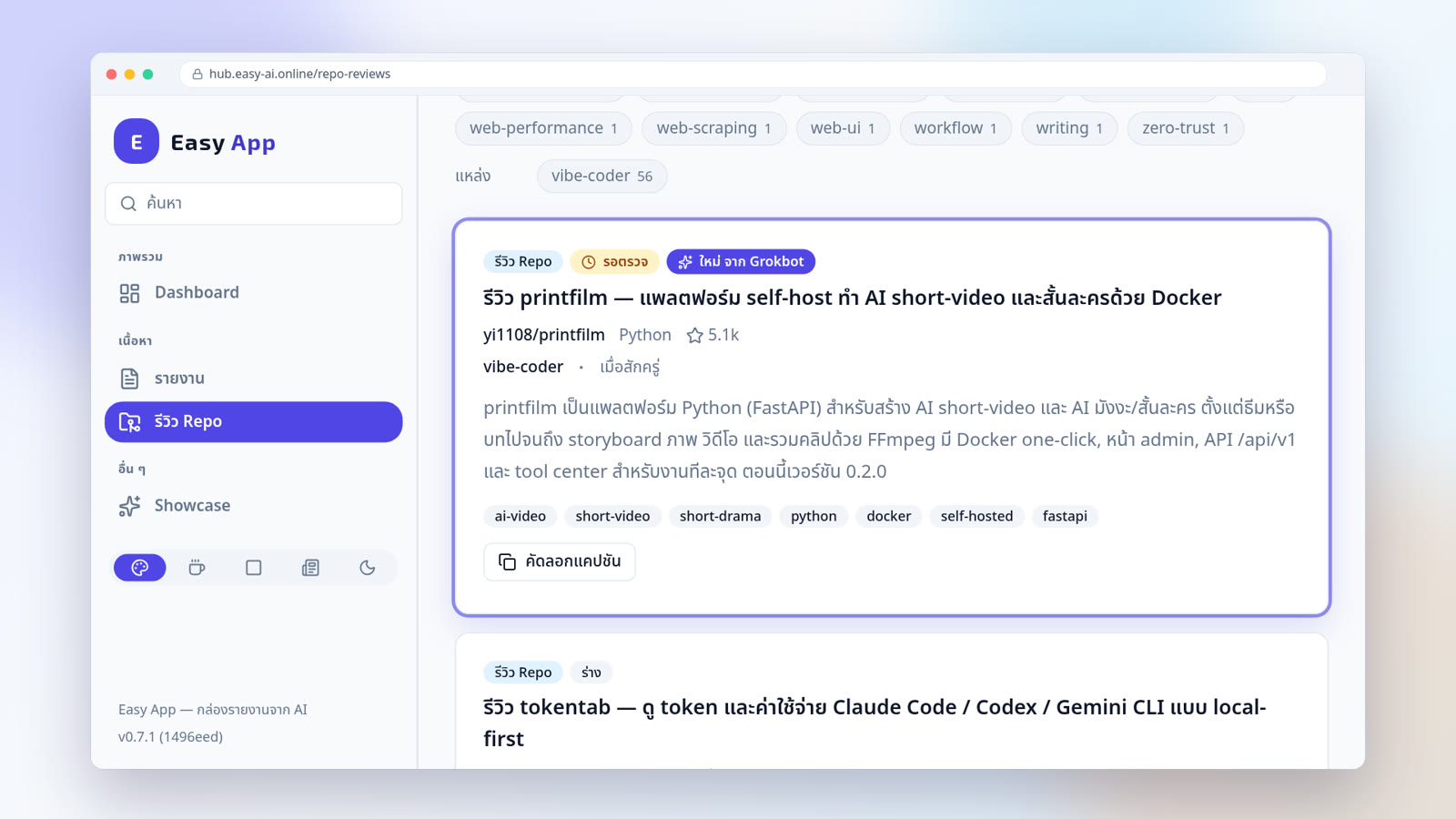The image size is (1456, 819).
Task: Click the lowercase python tag chip
Action: [814, 517]
